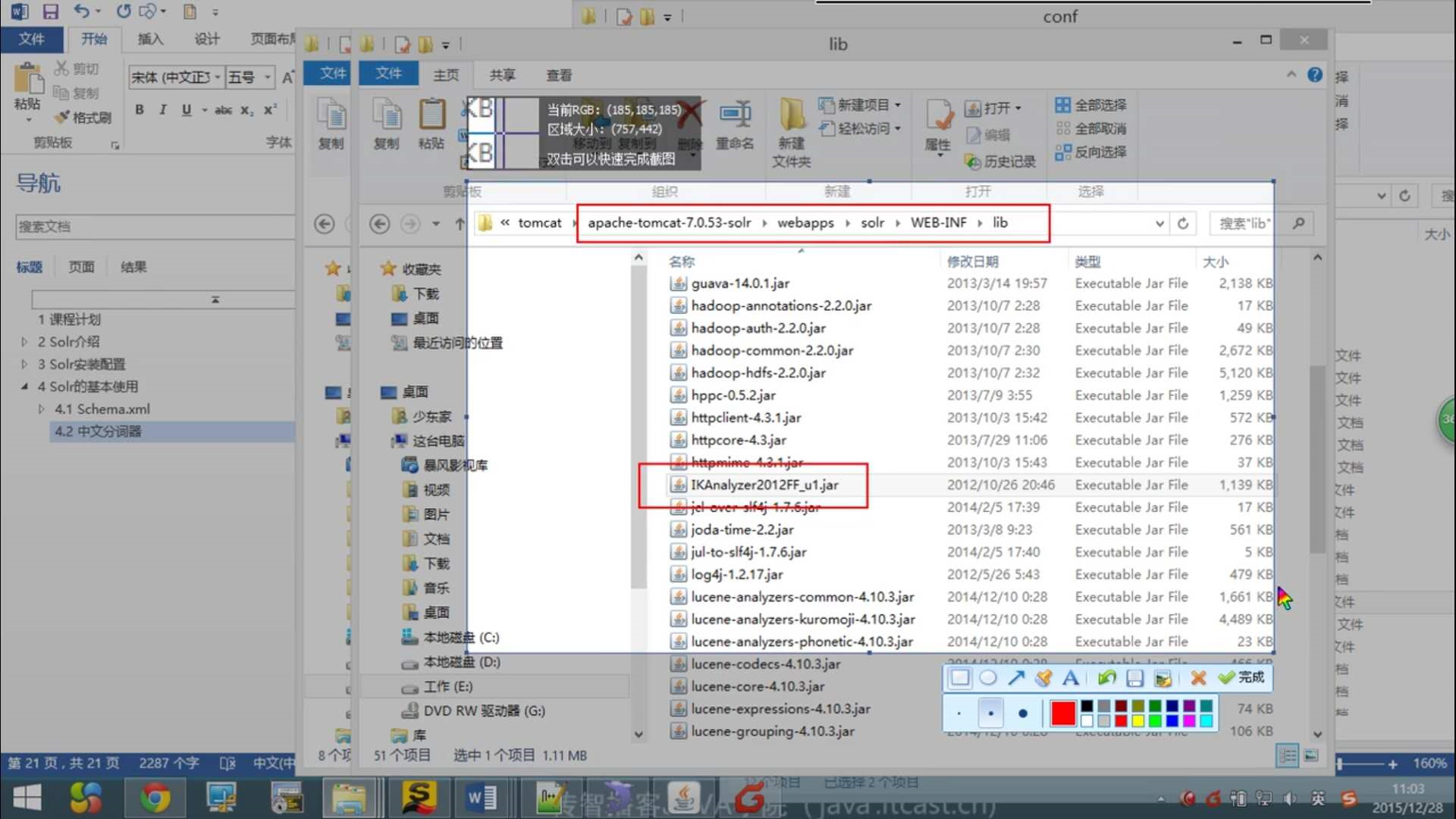Expand the 打开 split dropdown

[x=1018, y=108]
